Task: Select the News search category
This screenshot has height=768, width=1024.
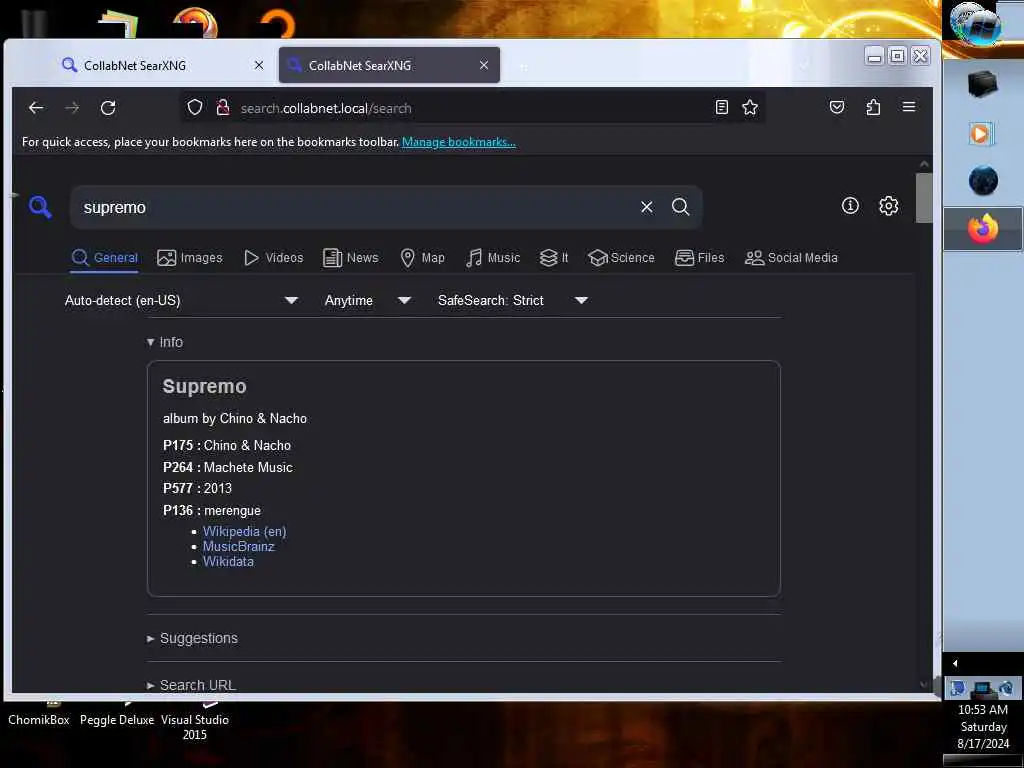Action: [351, 258]
